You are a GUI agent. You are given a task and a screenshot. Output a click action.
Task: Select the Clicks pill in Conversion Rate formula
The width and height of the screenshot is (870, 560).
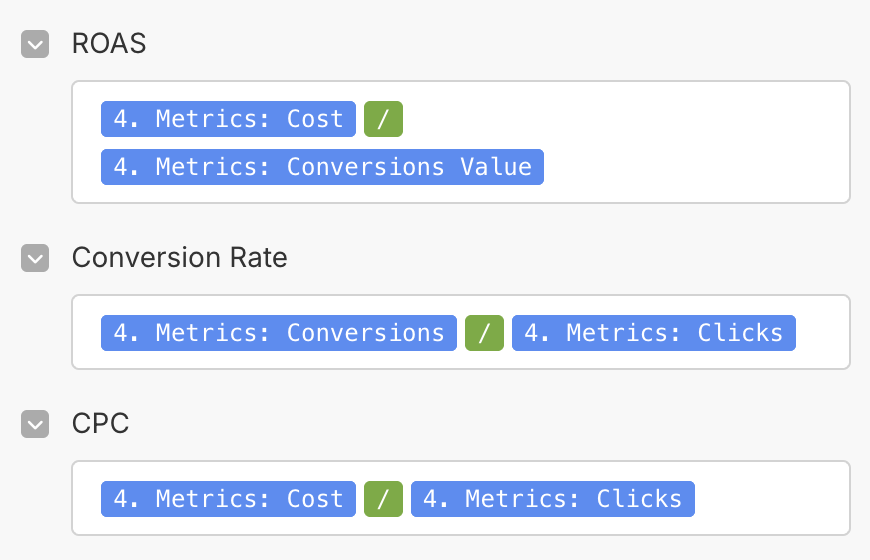(654, 333)
